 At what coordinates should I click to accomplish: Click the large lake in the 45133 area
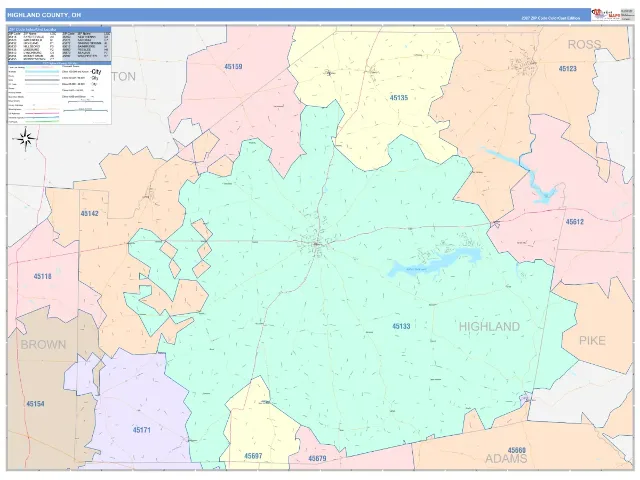pos(433,263)
